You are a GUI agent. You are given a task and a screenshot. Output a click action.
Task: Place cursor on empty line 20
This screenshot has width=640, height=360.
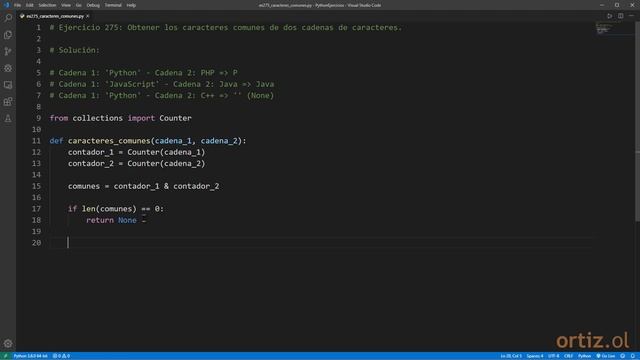pos(320,242)
